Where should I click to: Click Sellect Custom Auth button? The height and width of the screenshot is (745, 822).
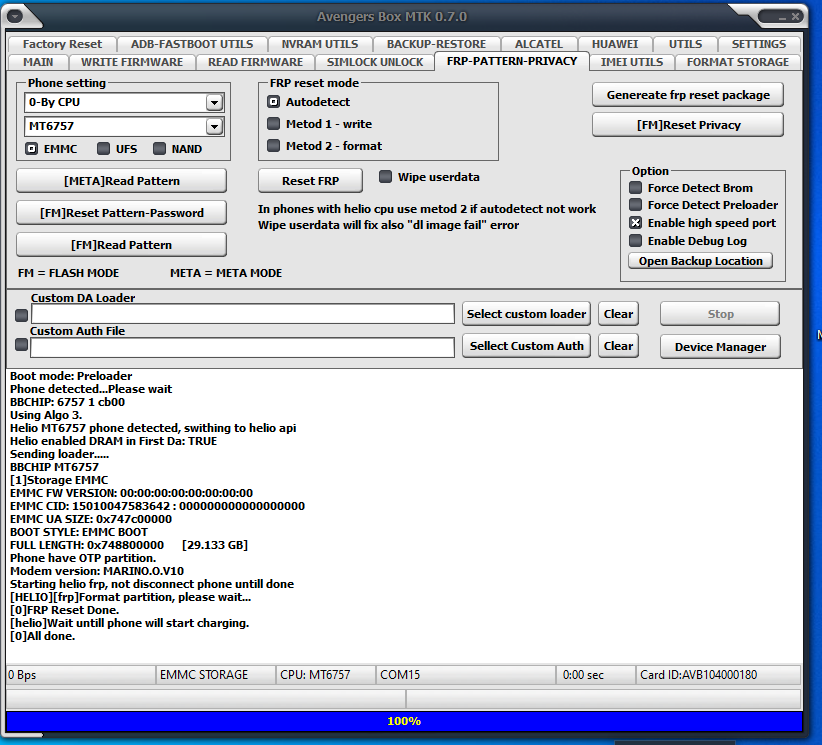click(526, 346)
